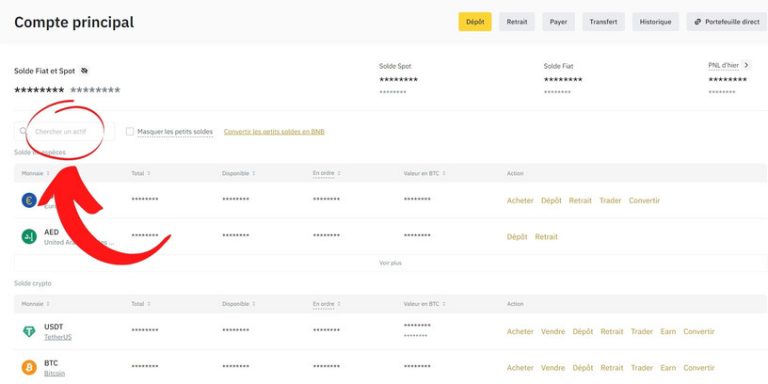Image resolution: width=768 pixels, height=384 pixels.
Task: Toggle balance visibility eye icon
Action: coord(84,71)
